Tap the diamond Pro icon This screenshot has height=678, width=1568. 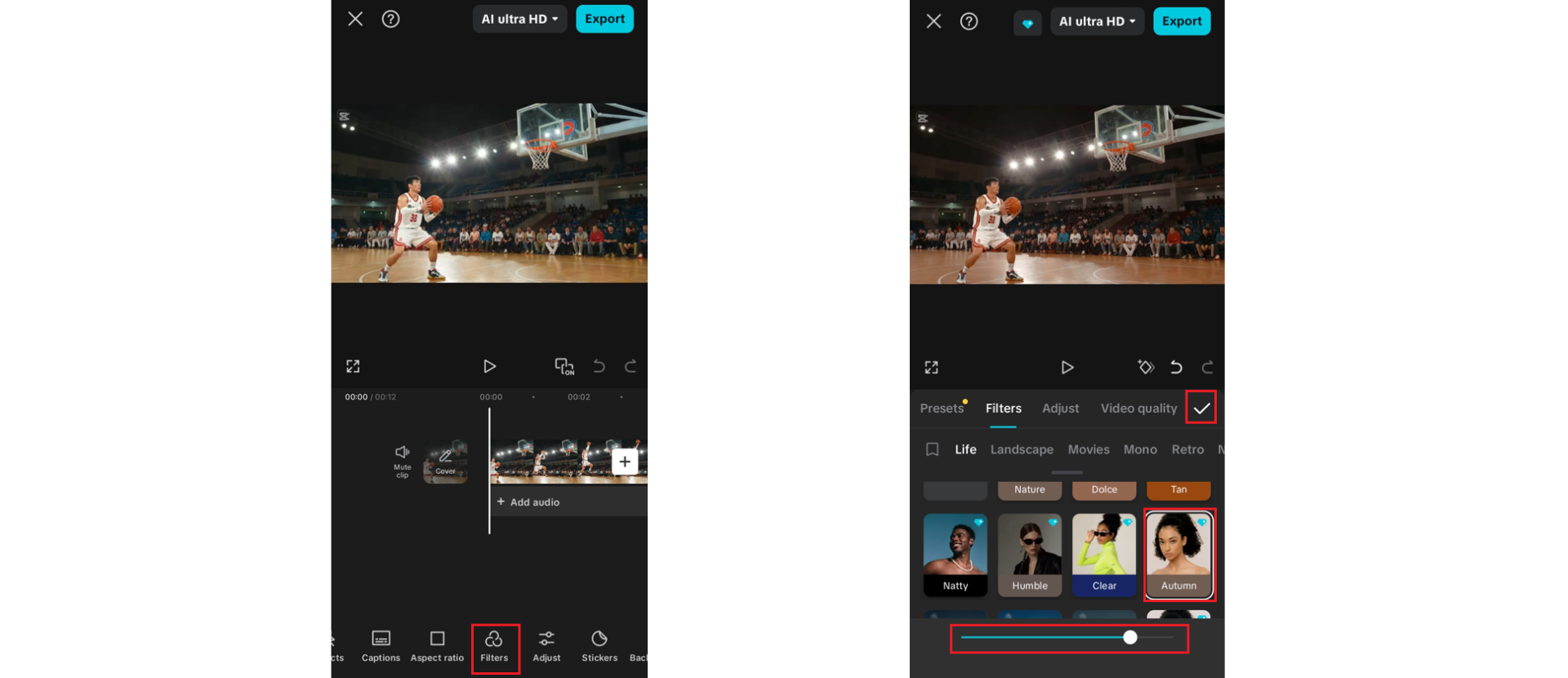pos(1027,23)
